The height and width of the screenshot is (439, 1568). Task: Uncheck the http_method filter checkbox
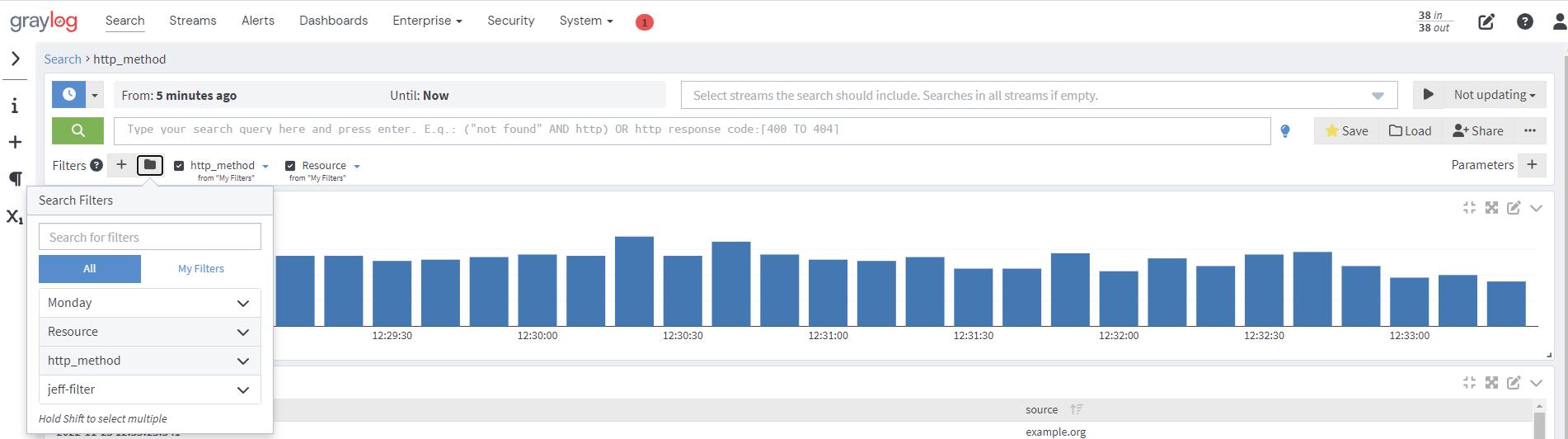pos(179,166)
